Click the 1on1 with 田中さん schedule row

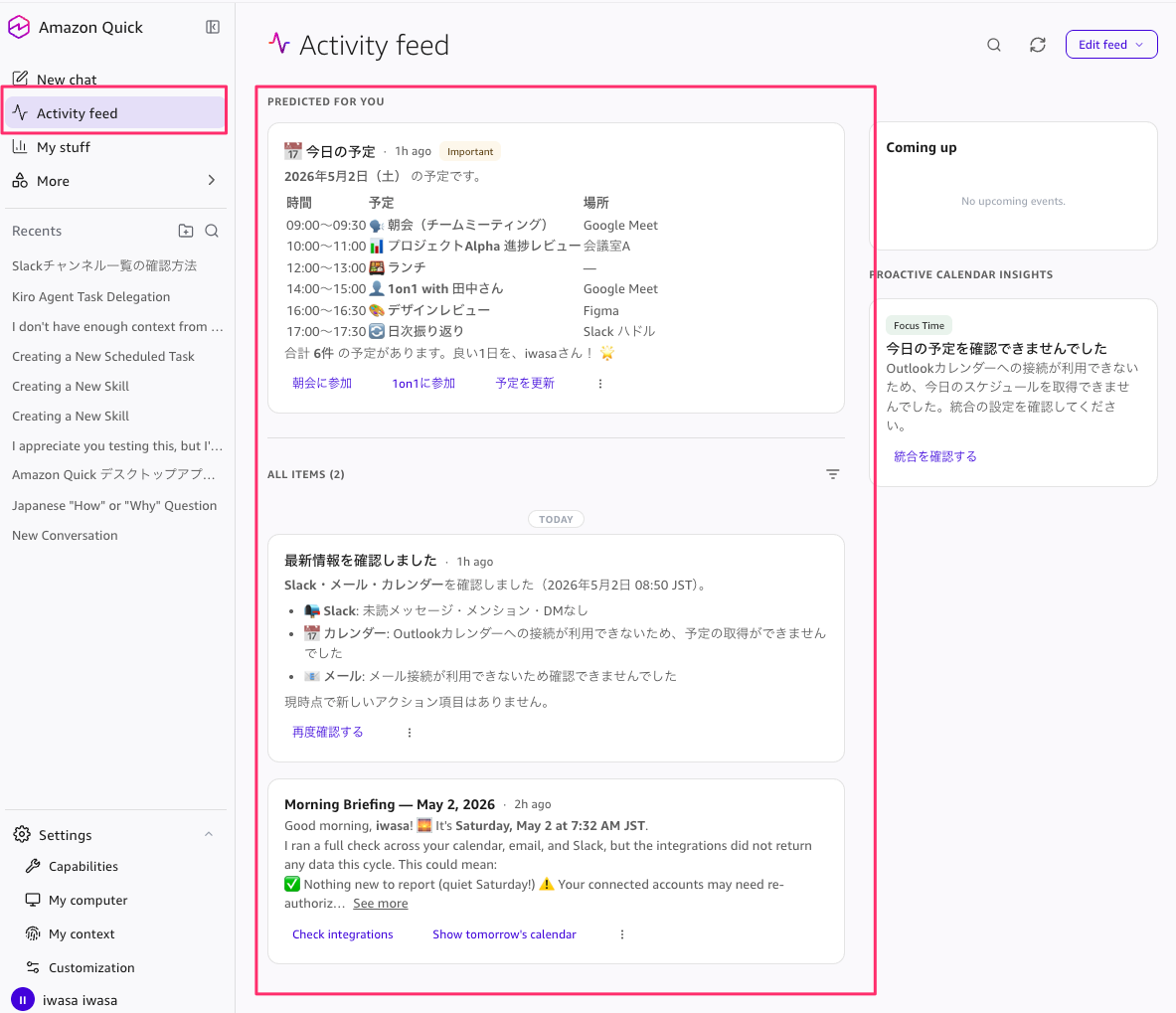(x=472, y=288)
